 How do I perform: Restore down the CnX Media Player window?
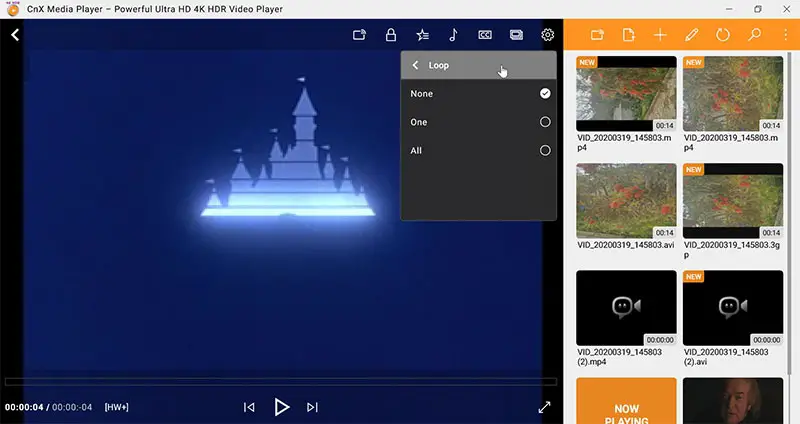pyautogui.click(x=758, y=9)
